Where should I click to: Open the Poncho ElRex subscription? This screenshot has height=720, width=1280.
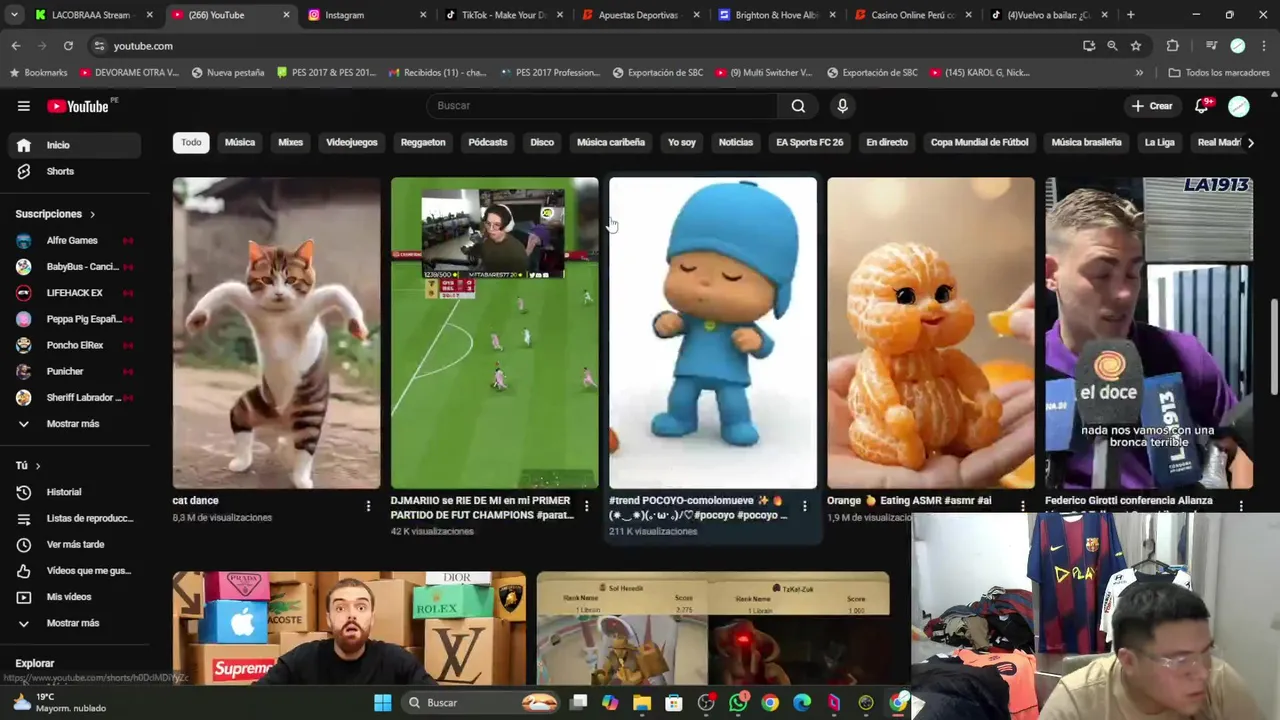[x=76, y=345]
